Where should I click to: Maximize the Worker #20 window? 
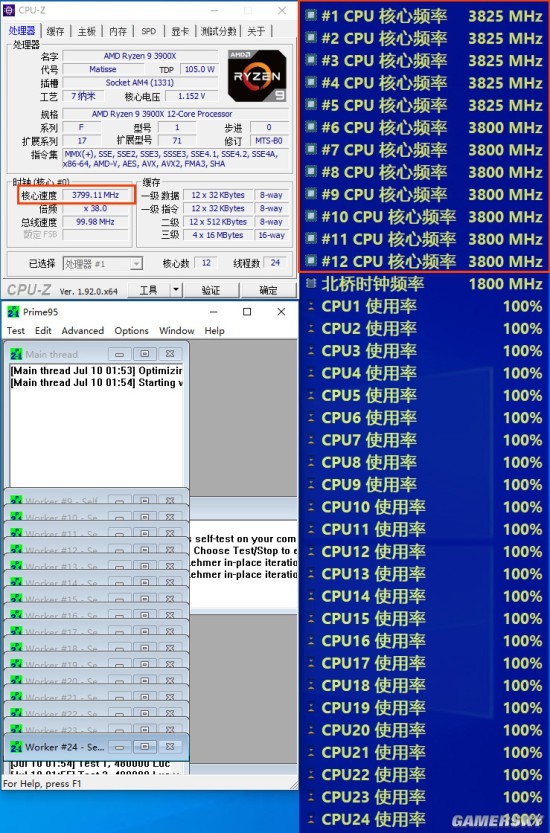[x=145, y=681]
